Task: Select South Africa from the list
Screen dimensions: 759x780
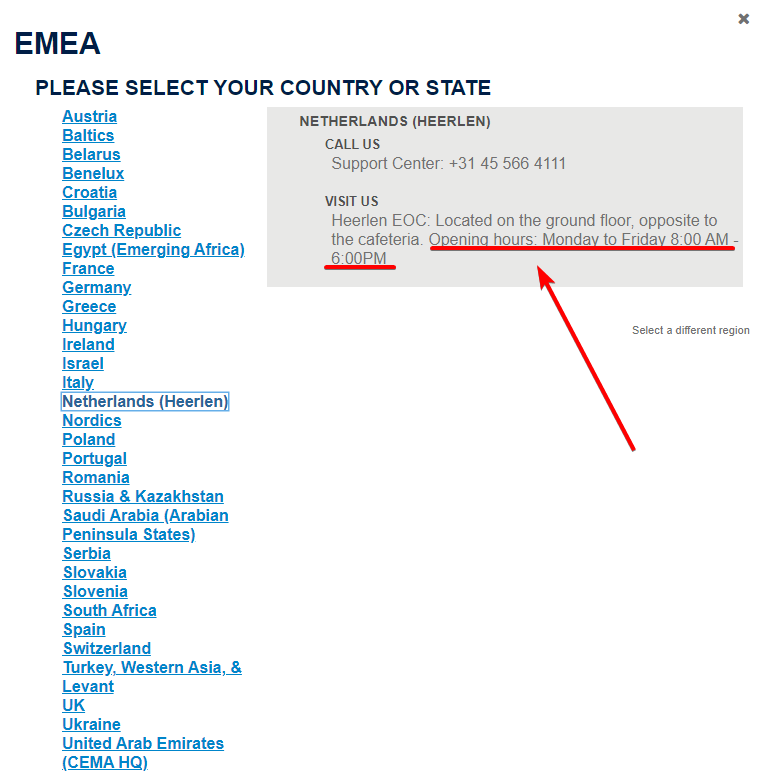Action: 109,610
